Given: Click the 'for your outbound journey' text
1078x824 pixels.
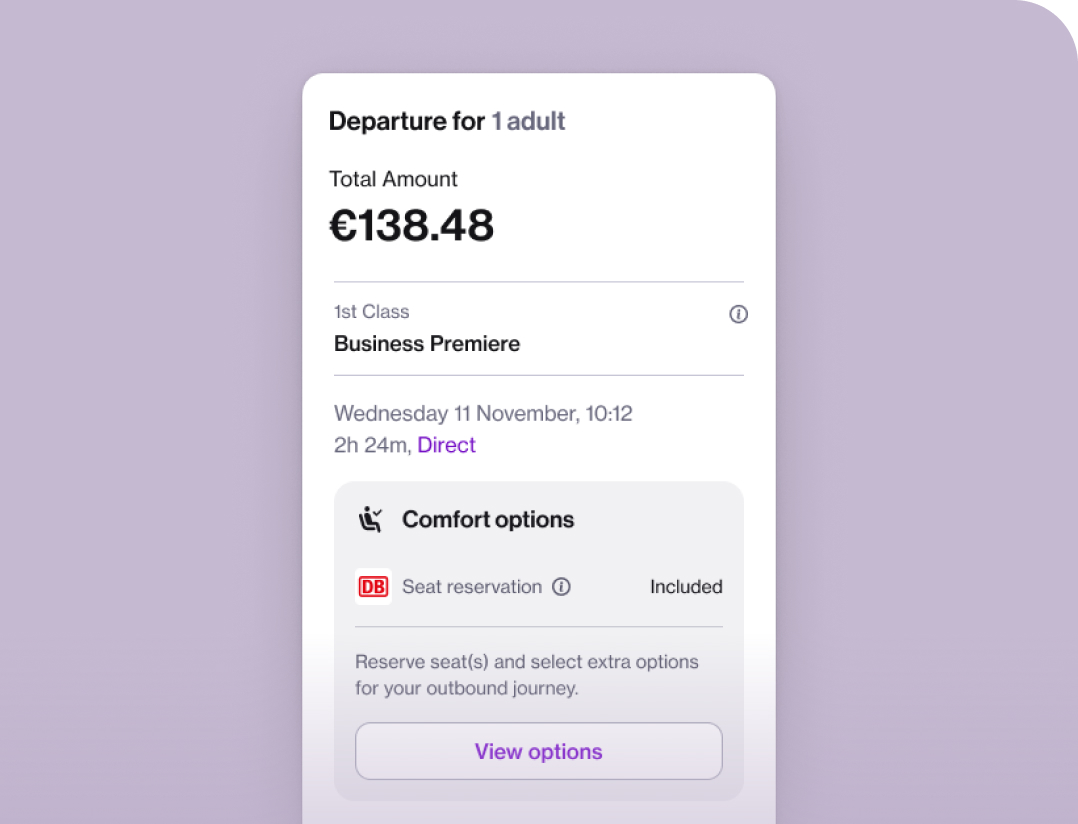Looking at the screenshot, I should [x=466, y=688].
